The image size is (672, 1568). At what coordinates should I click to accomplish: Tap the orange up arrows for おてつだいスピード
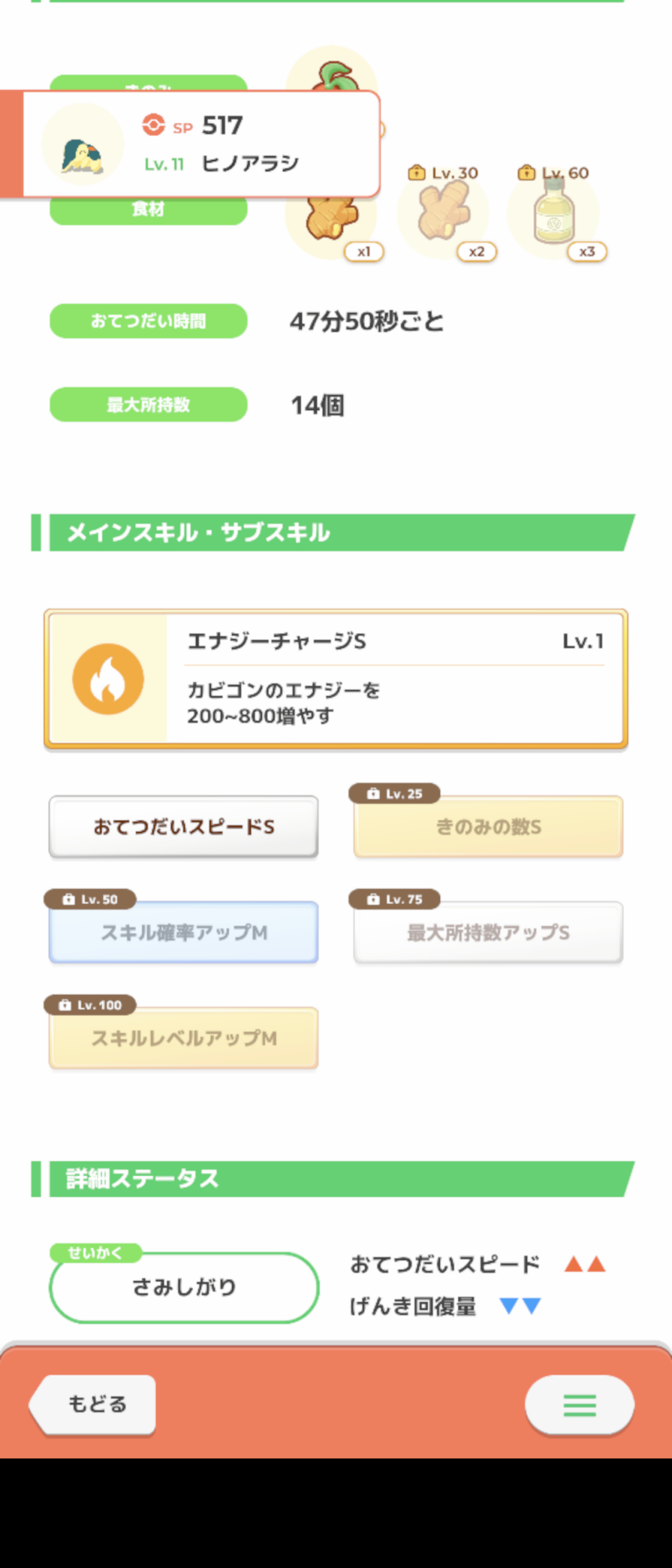click(585, 1264)
